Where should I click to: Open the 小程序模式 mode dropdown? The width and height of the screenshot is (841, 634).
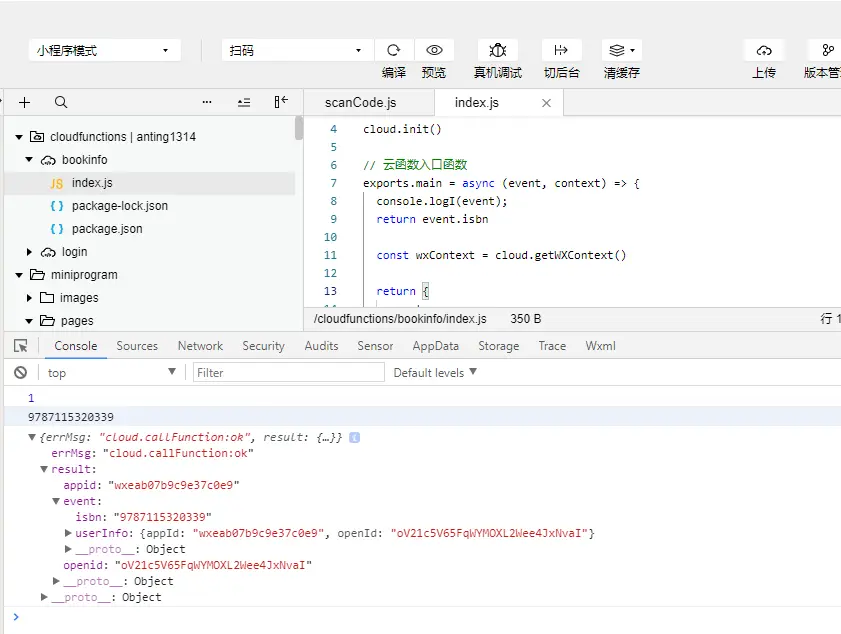(x=105, y=50)
